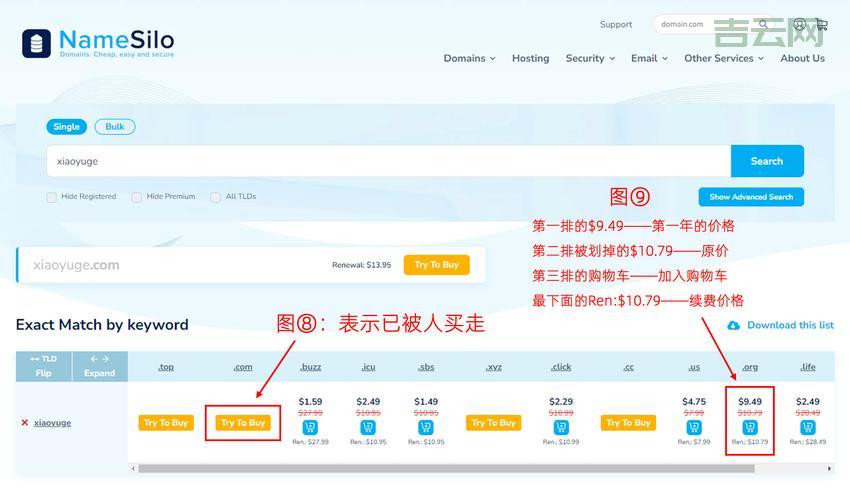Image resolution: width=850 pixels, height=500 pixels.
Task: Expand the Email menu
Action: [649, 58]
